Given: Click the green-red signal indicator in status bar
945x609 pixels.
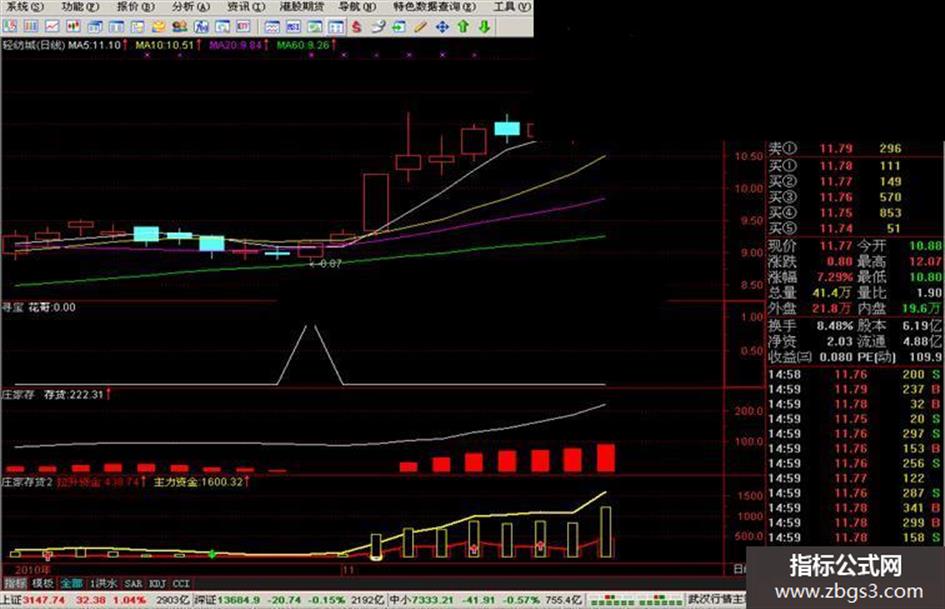Looking at the screenshot, I should point(636,600).
